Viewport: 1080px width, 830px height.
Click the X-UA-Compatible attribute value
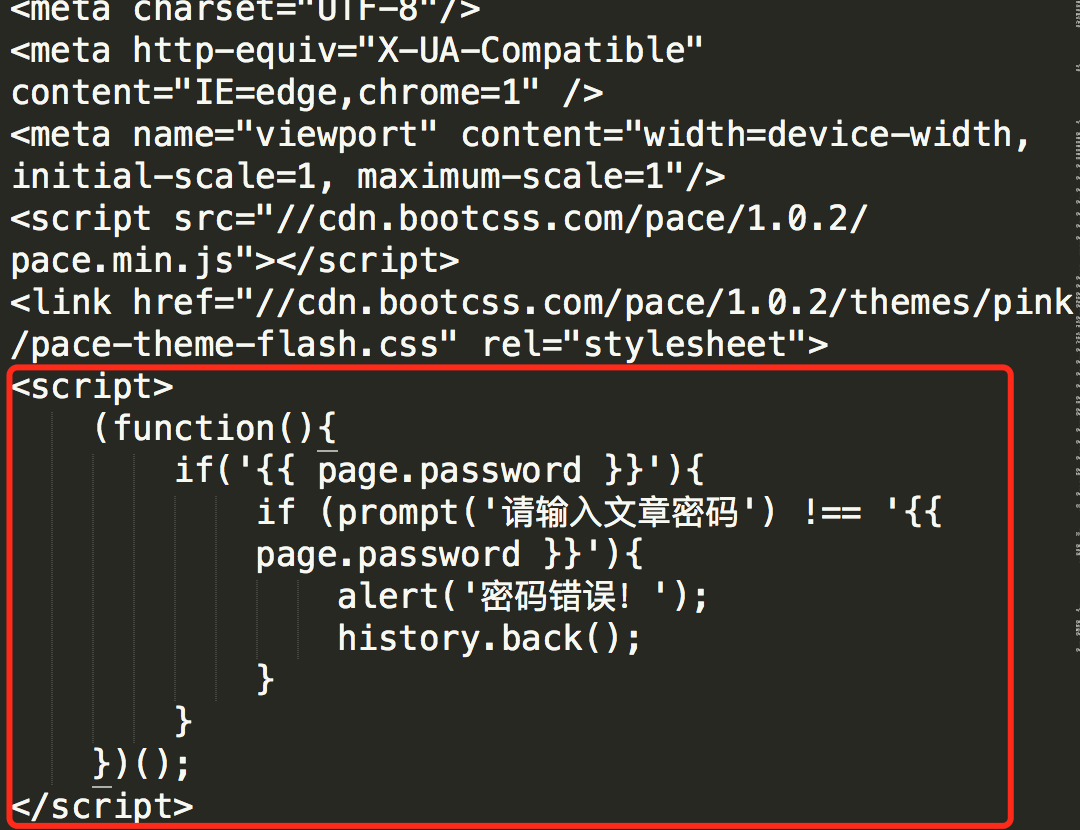tap(530, 52)
